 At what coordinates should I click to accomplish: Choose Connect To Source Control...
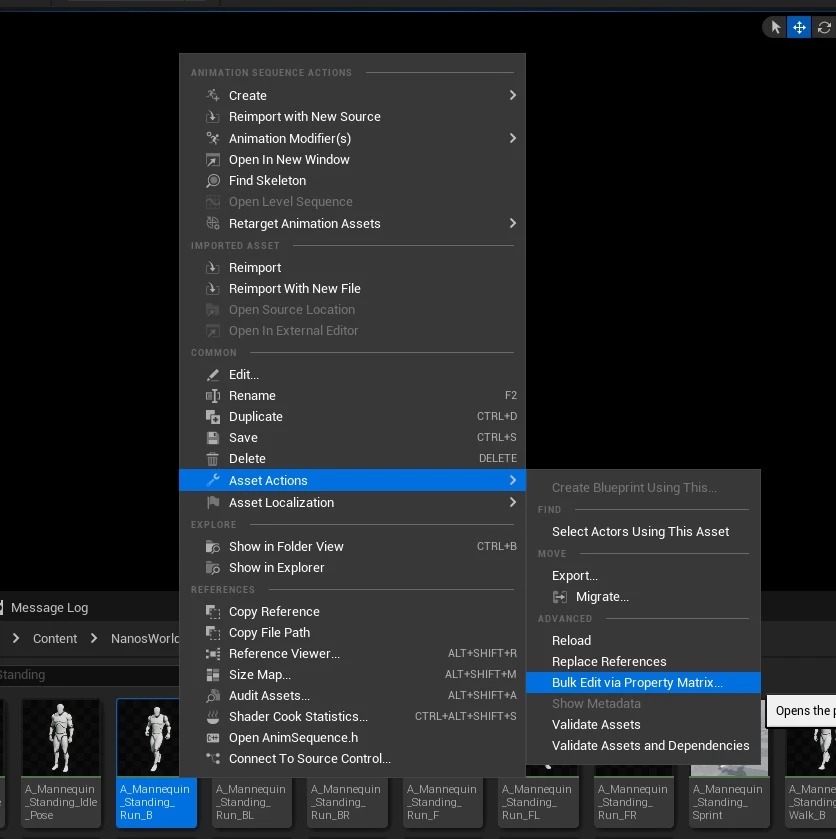point(352,759)
